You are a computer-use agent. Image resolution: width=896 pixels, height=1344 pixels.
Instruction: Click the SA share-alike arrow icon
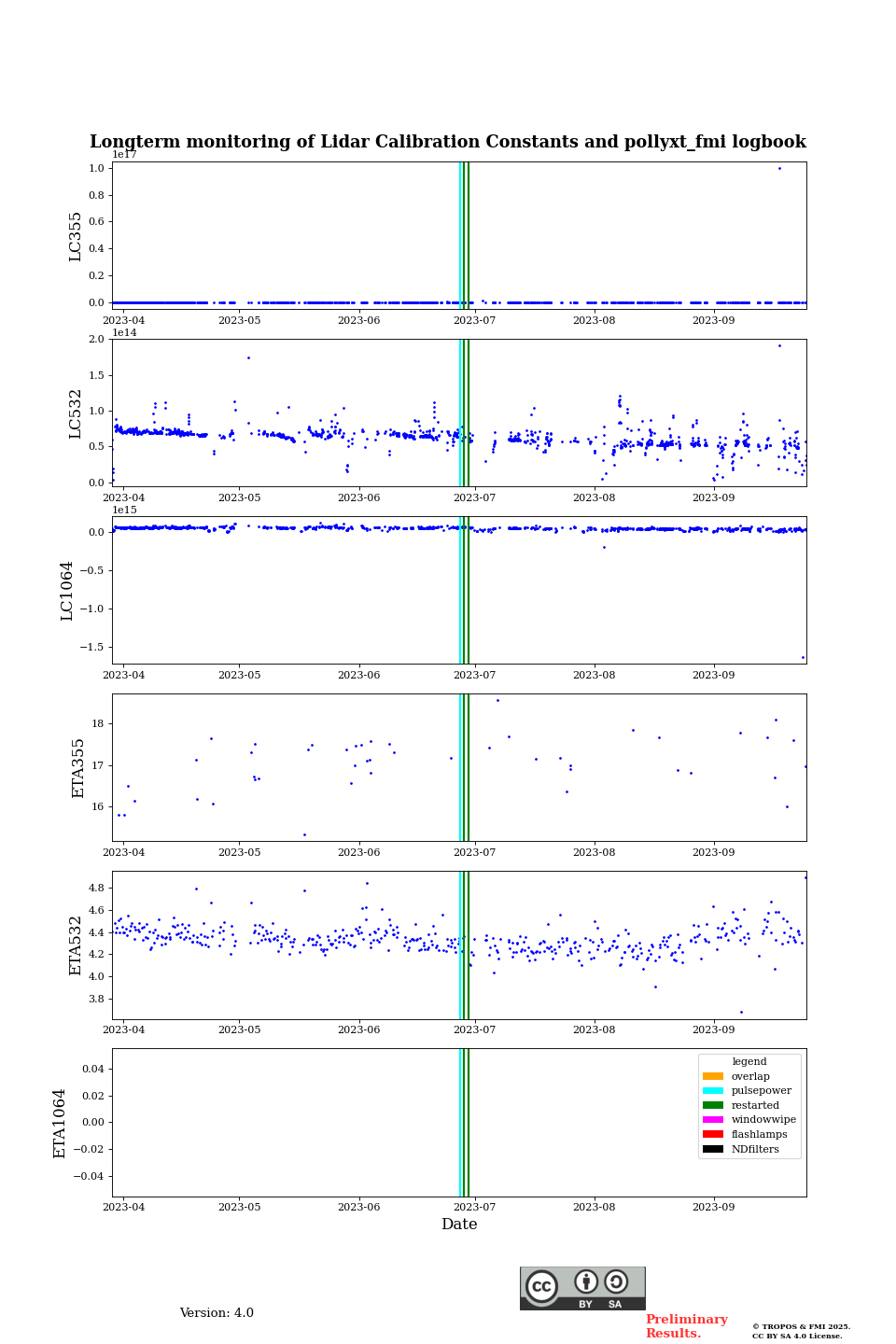[616, 1281]
